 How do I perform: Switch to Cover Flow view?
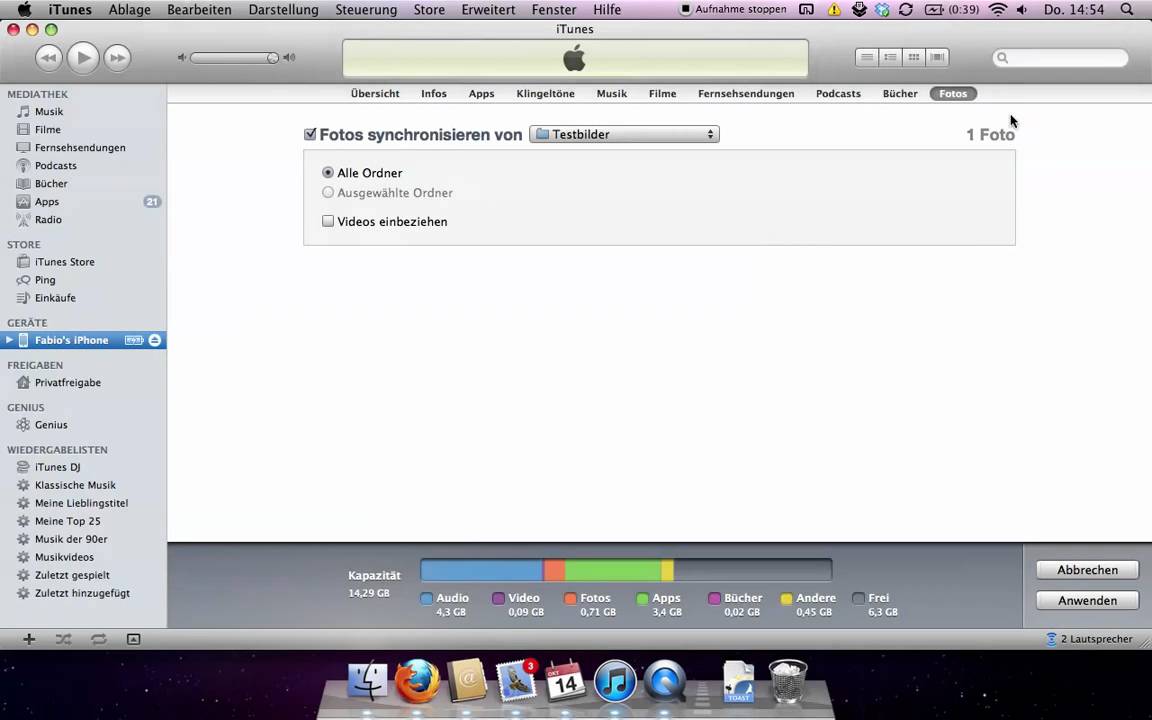point(937,57)
